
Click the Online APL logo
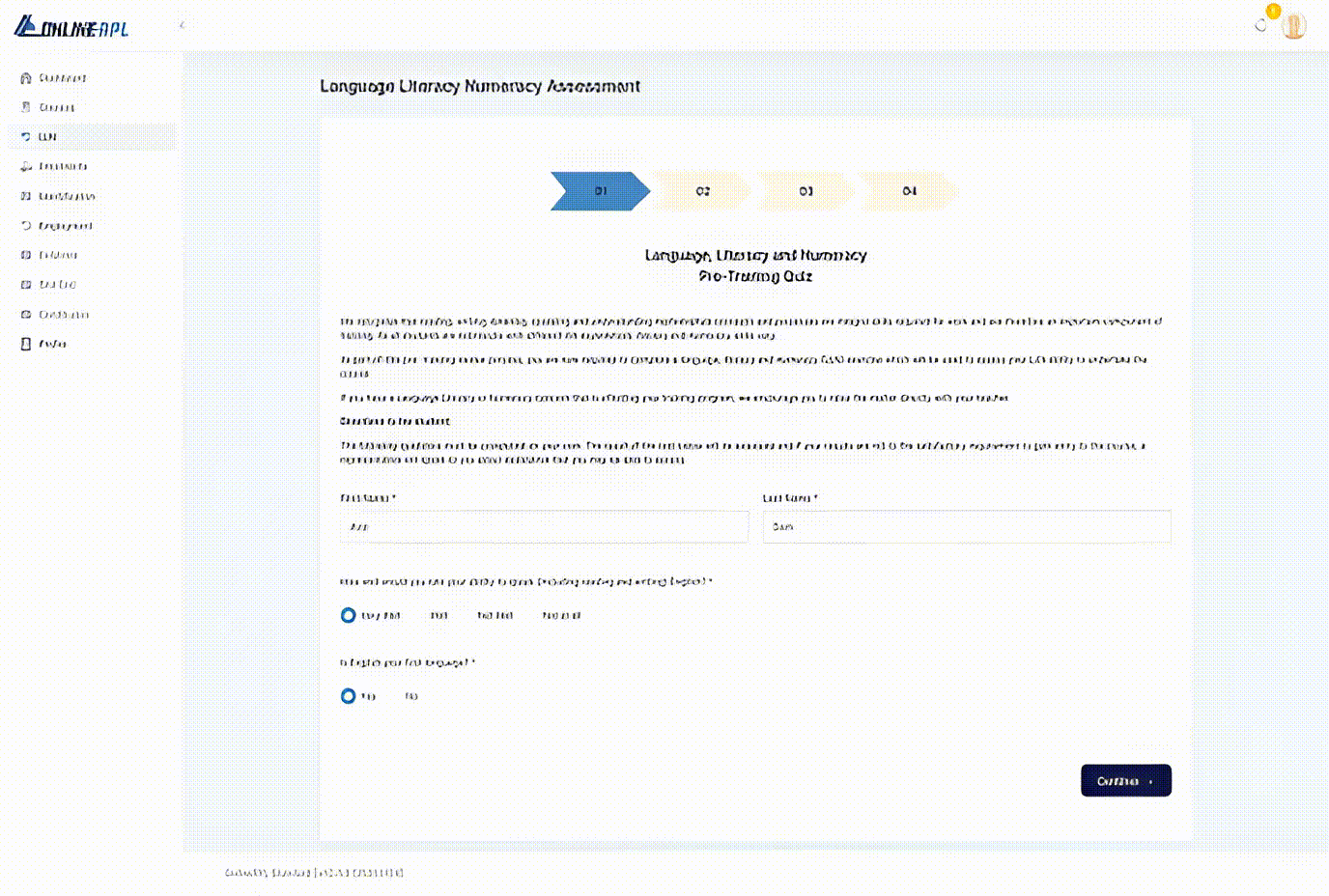(71, 28)
